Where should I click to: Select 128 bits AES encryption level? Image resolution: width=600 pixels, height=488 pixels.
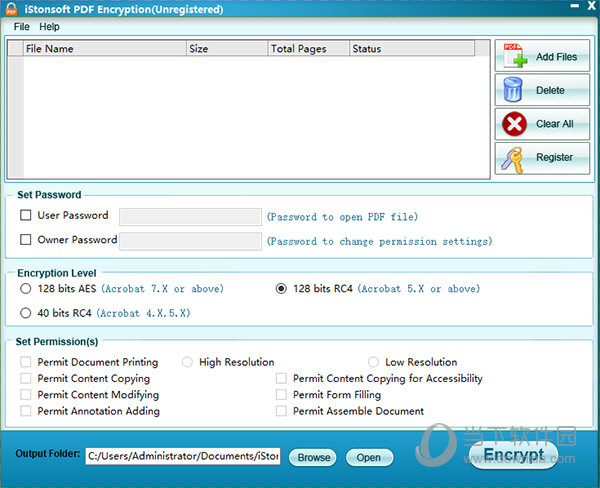26,289
